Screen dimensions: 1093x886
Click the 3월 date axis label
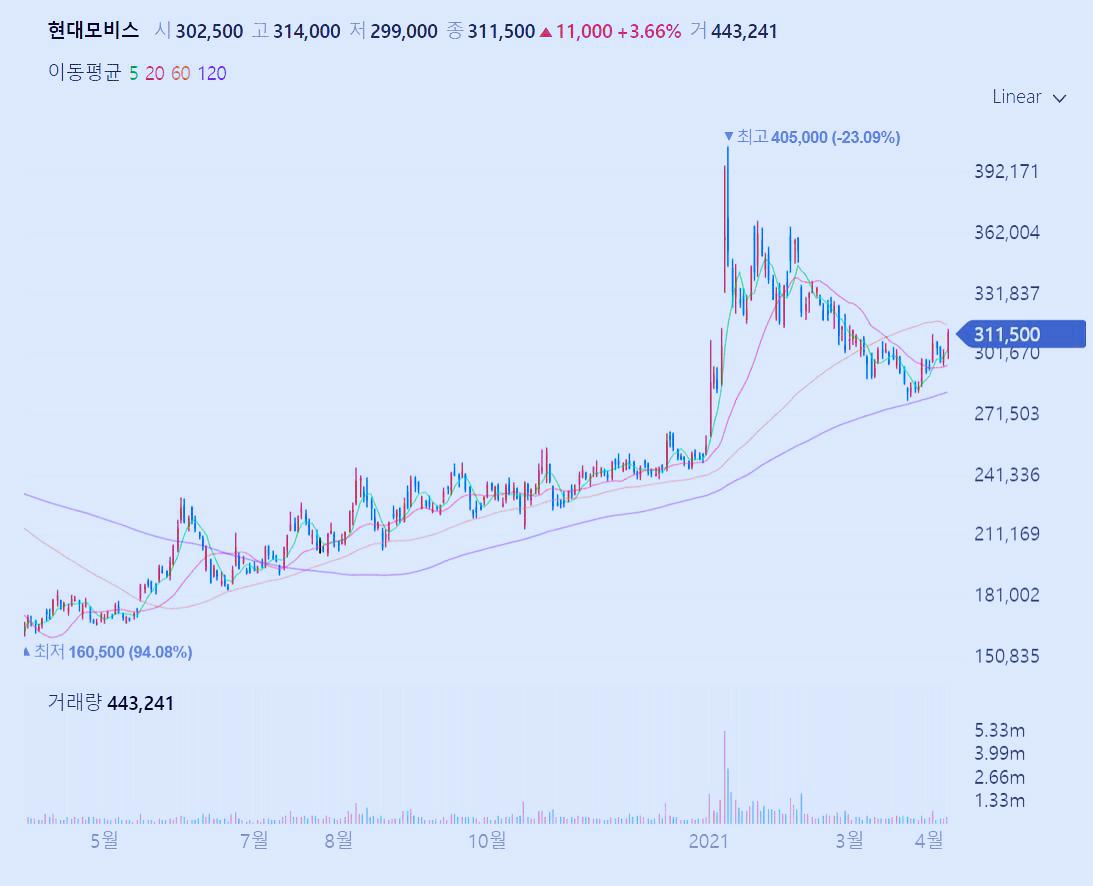click(x=850, y=840)
